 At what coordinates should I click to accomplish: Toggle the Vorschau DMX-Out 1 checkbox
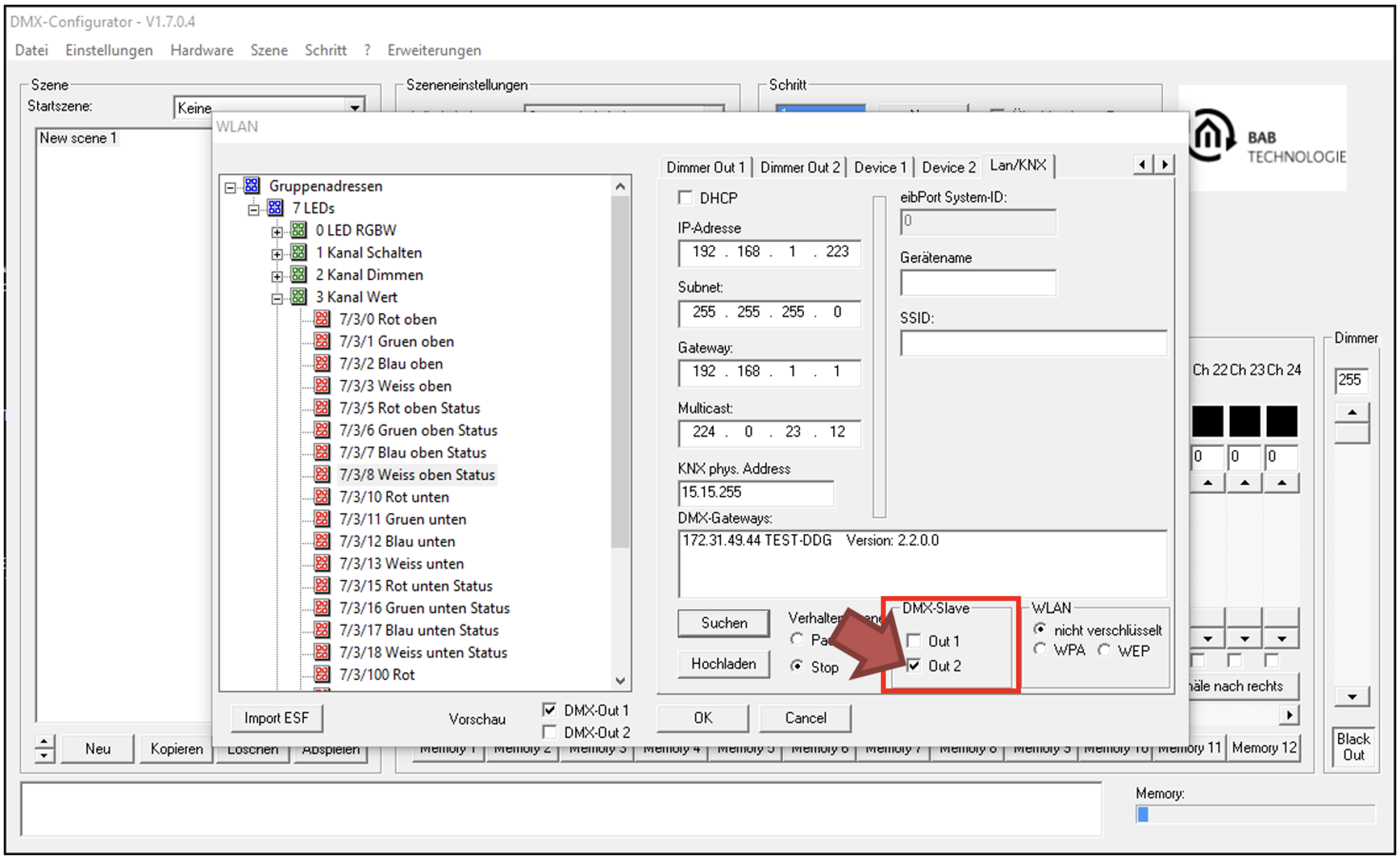point(550,710)
